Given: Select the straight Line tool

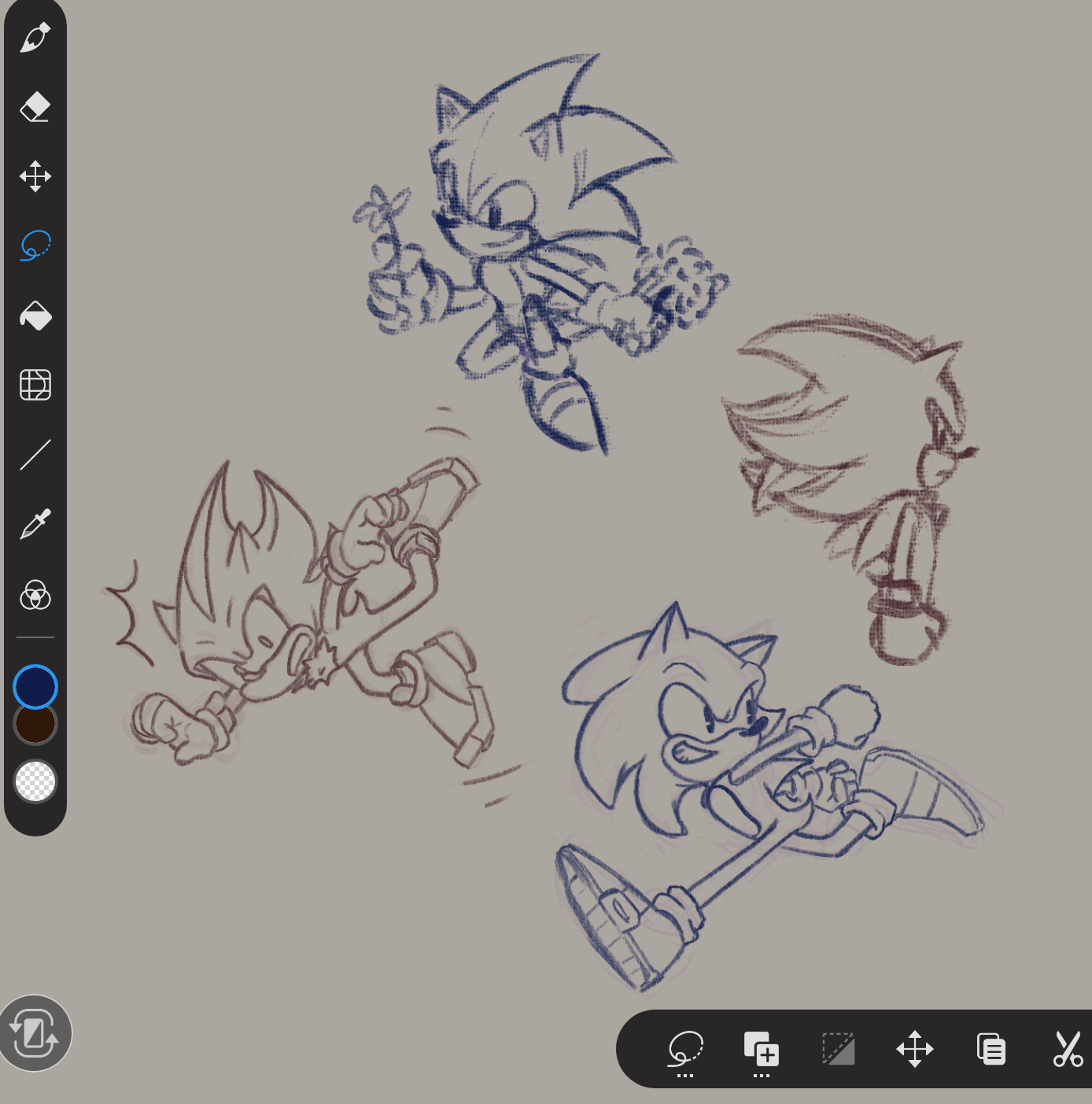Looking at the screenshot, I should coord(35,455).
